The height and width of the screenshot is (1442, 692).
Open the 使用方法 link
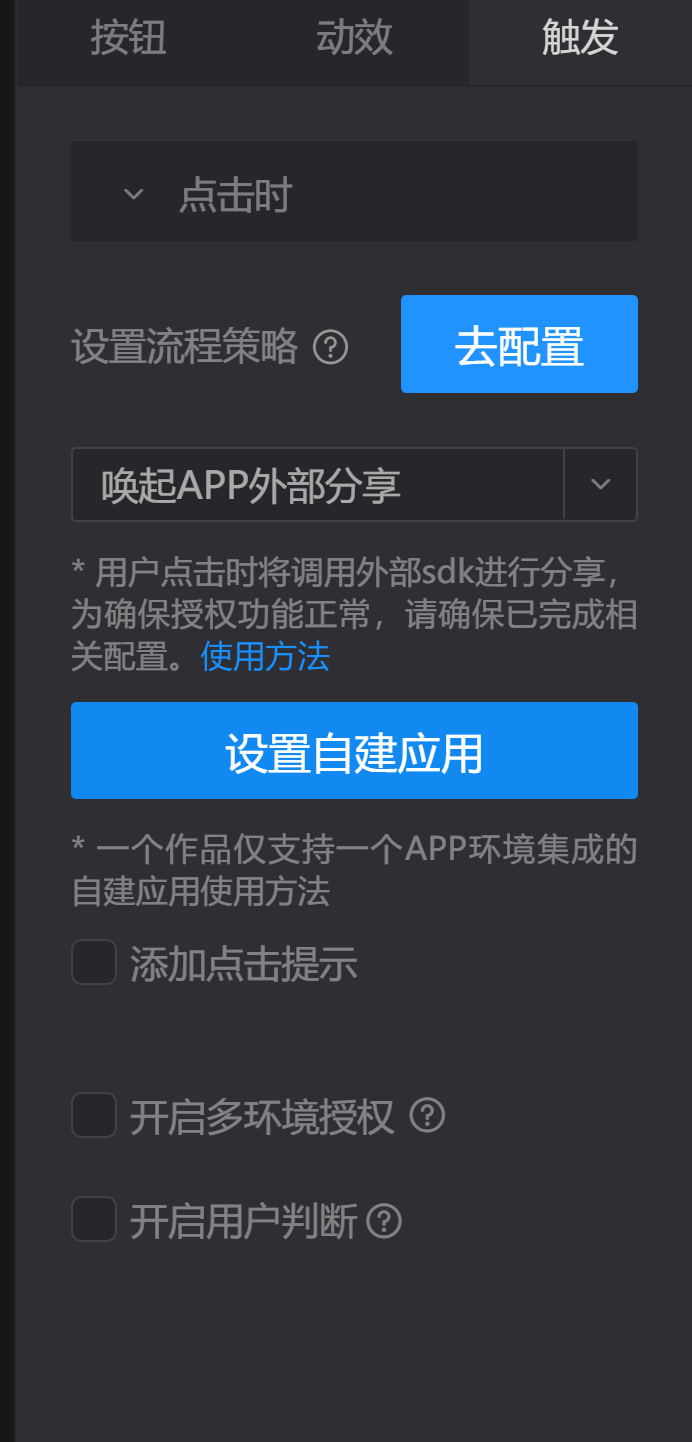click(x=265, y=657)
